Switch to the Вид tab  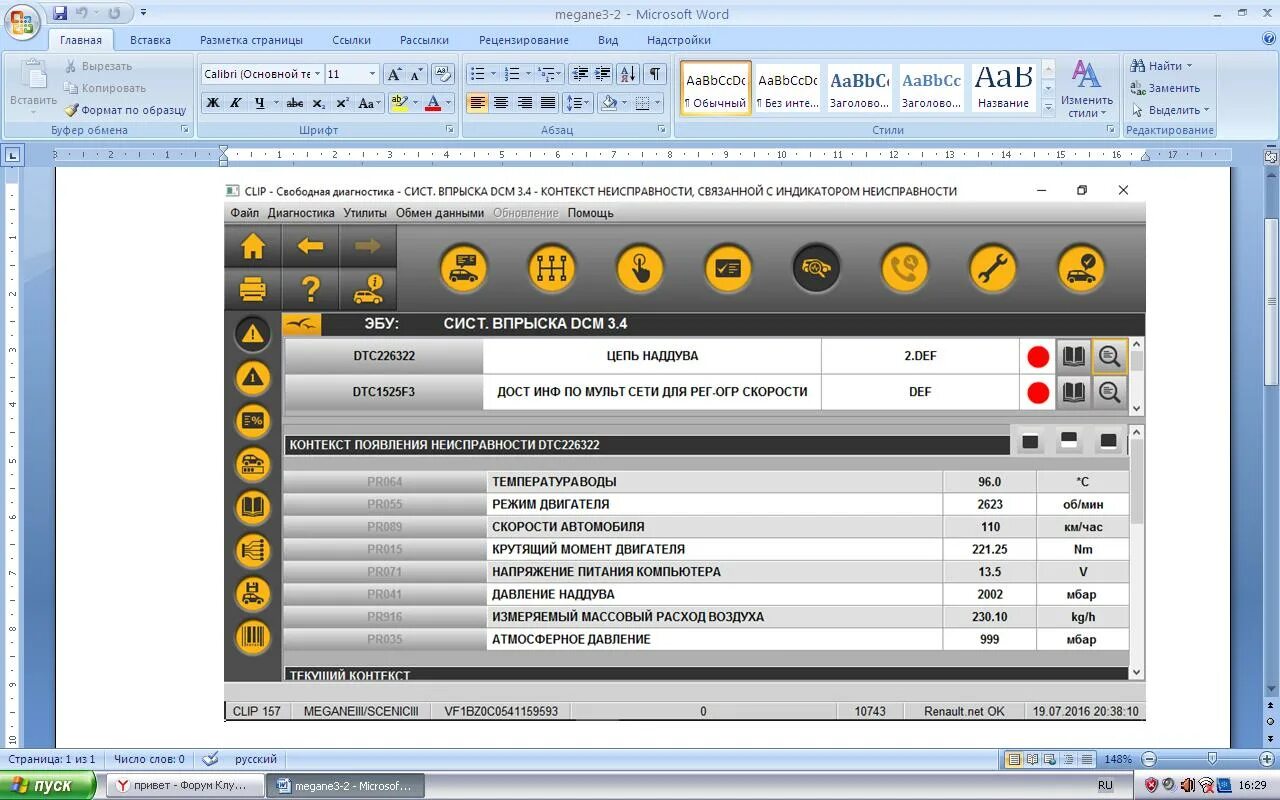point(608,40)
